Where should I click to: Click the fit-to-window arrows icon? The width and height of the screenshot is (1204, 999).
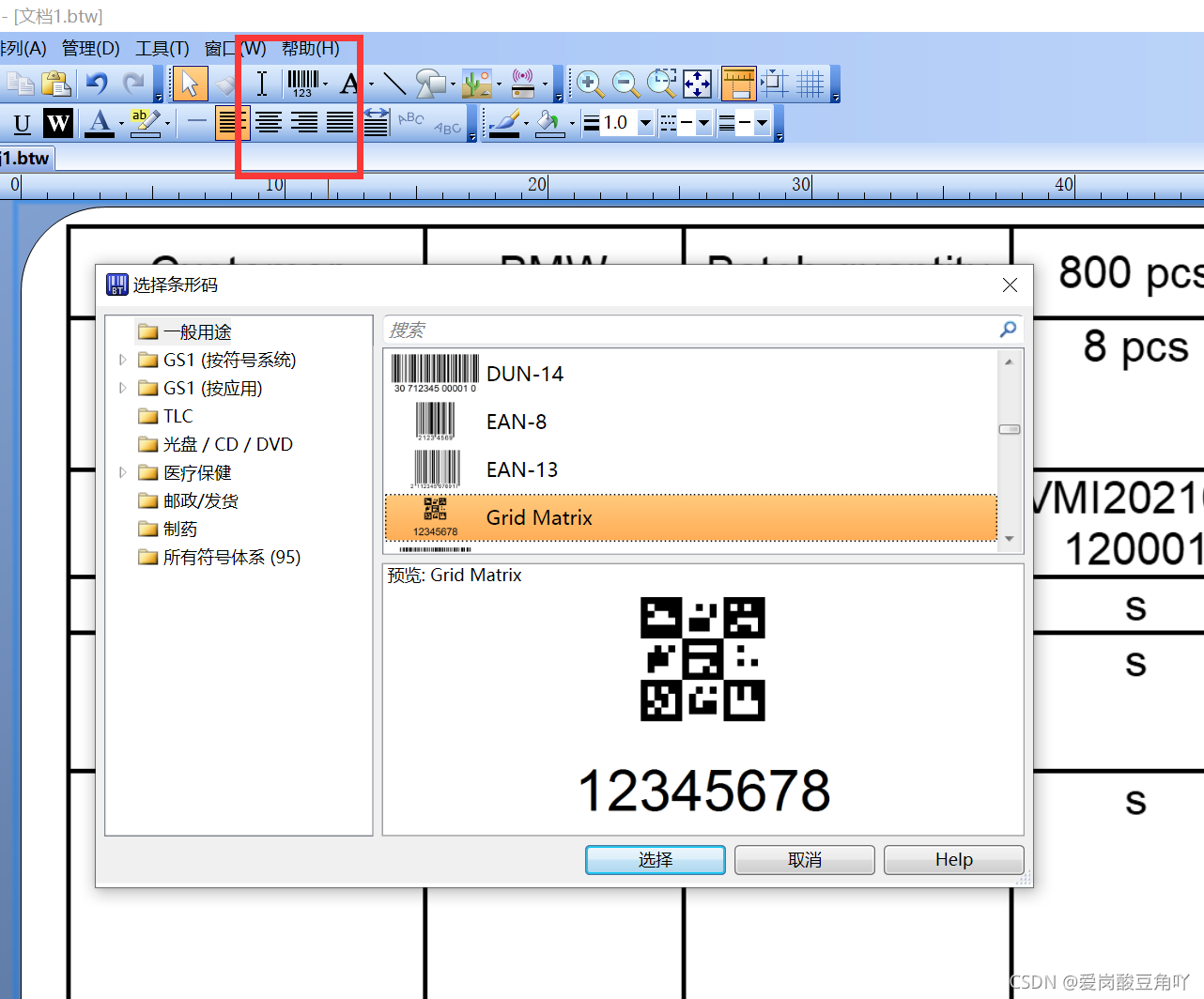[697, 85]
